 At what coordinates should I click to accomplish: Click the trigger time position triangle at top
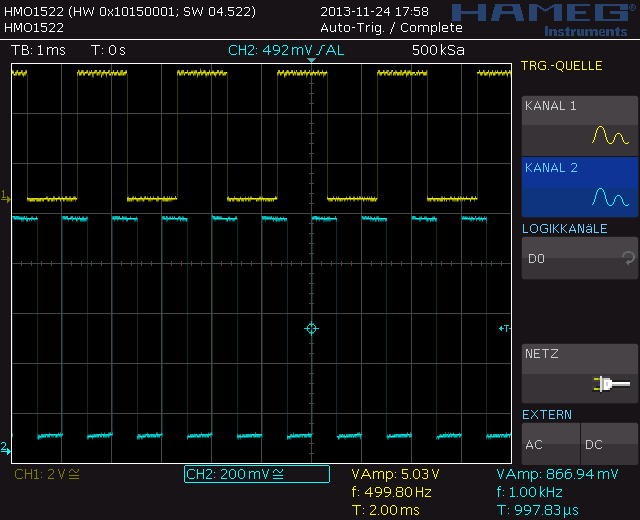coord(311,60)
